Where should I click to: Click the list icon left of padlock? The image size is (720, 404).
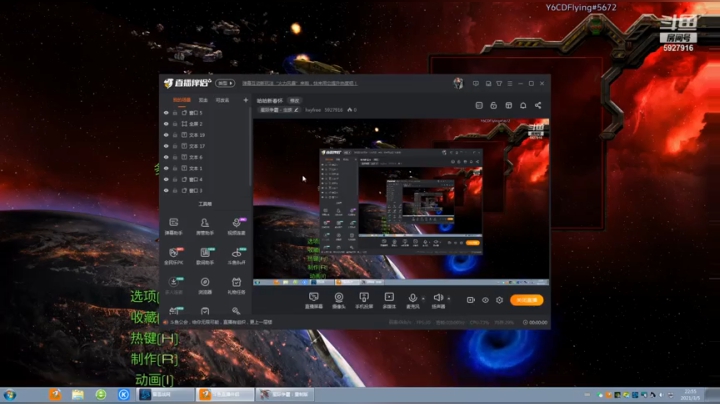479,105
